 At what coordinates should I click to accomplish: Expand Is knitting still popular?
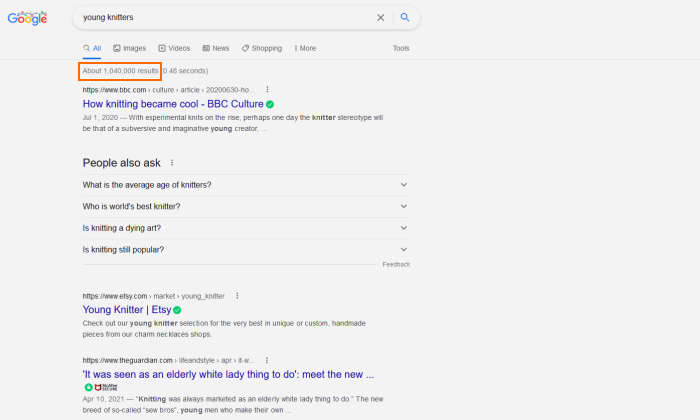pyautogui.click(x=246, y=250)
